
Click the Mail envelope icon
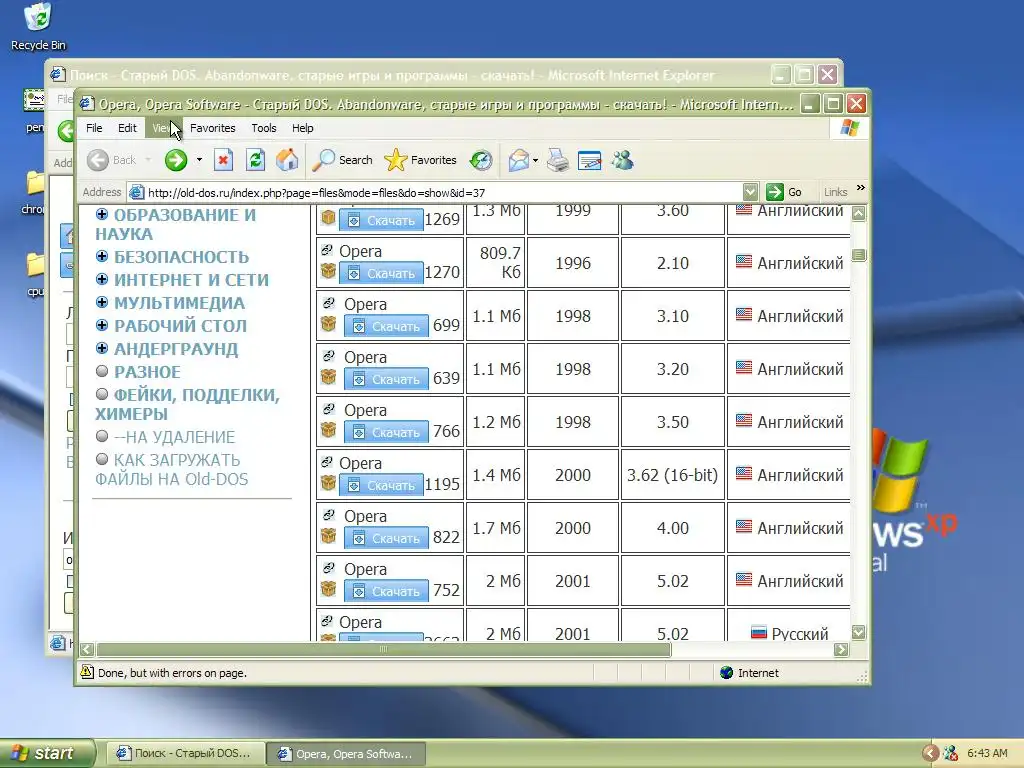click(519, 160)
